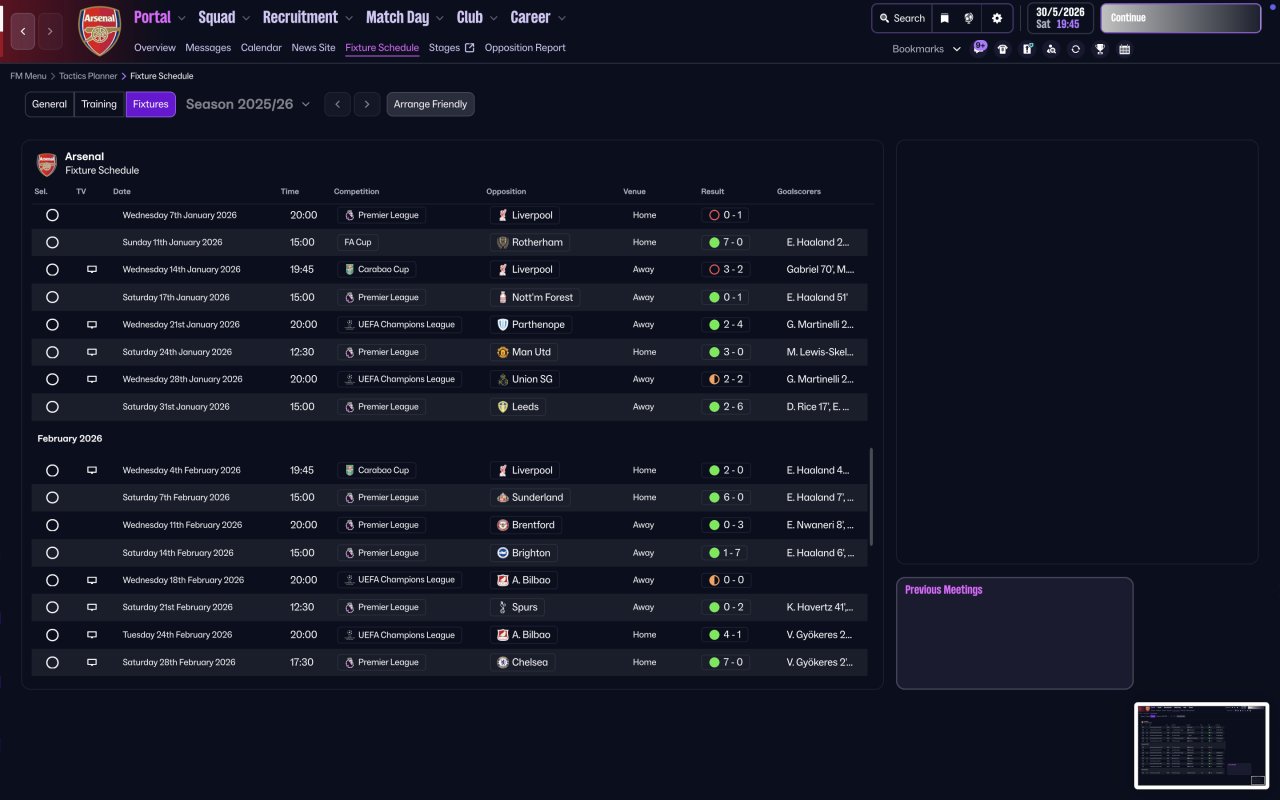Click the 30/5/2026 date and time box

1060,18
